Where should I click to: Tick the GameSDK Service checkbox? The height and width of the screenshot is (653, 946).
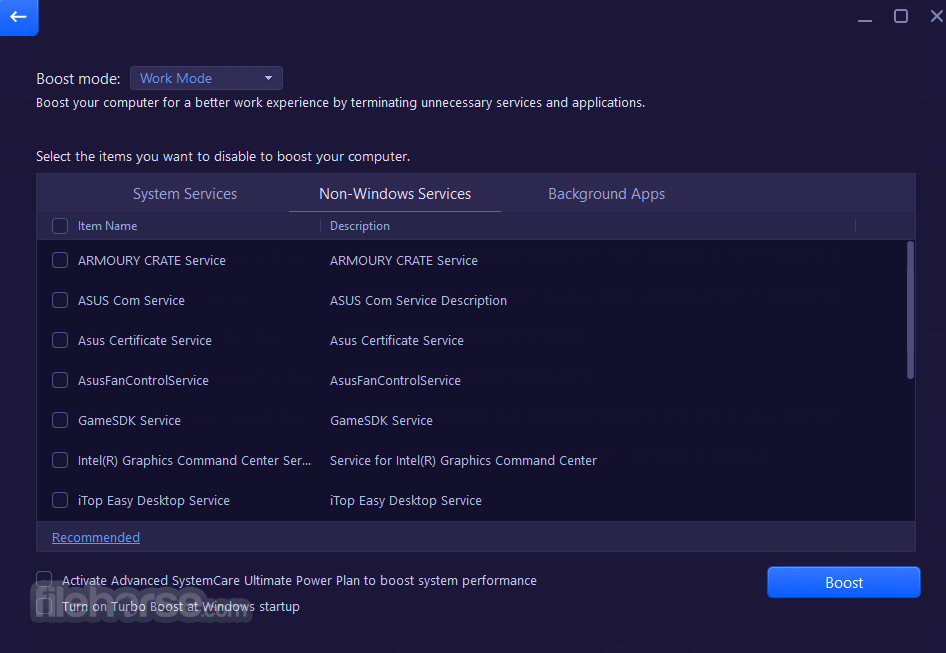pos(60,420)
